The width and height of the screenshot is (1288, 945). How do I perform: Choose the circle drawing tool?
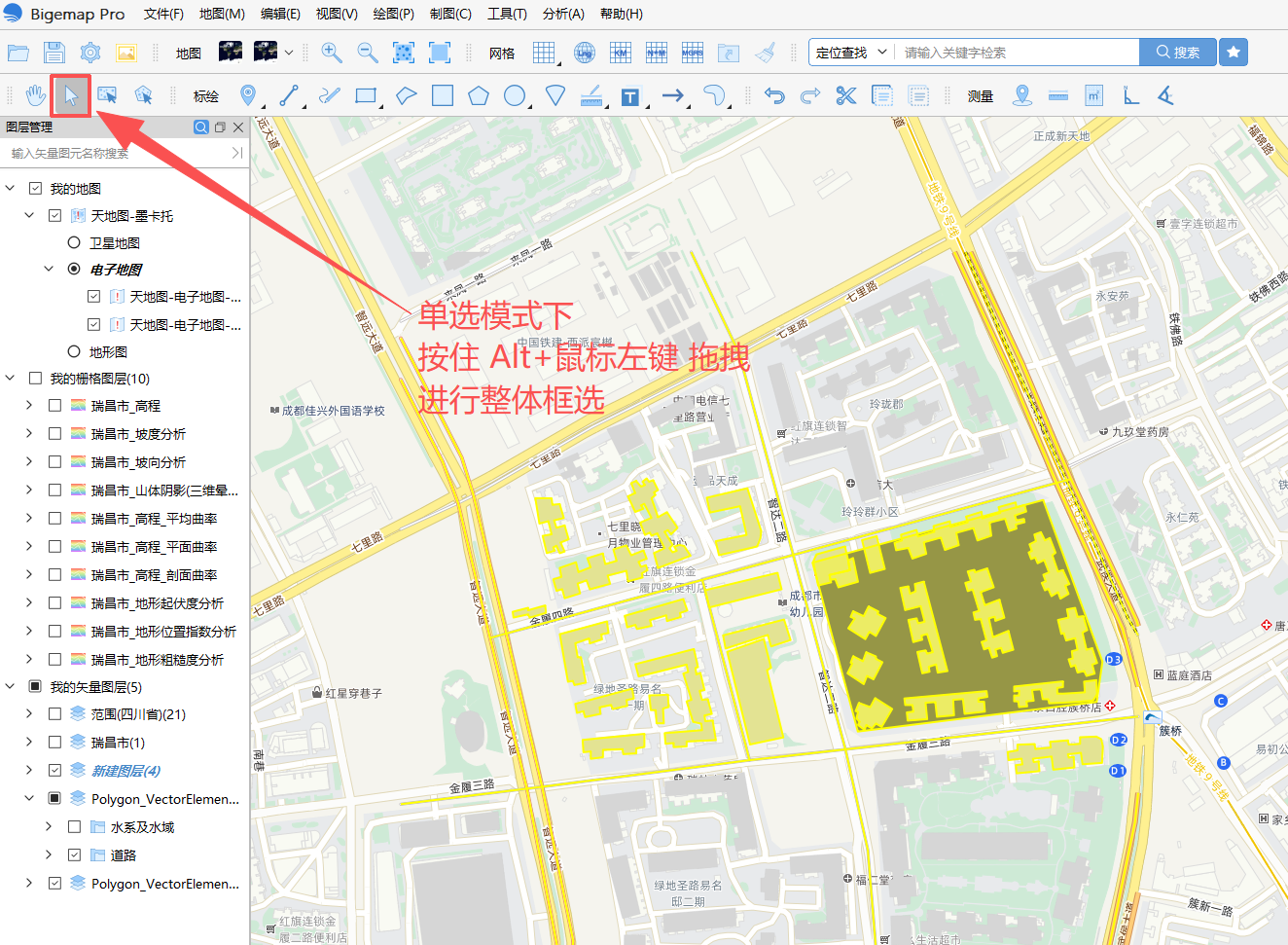[x=515, y=95]
